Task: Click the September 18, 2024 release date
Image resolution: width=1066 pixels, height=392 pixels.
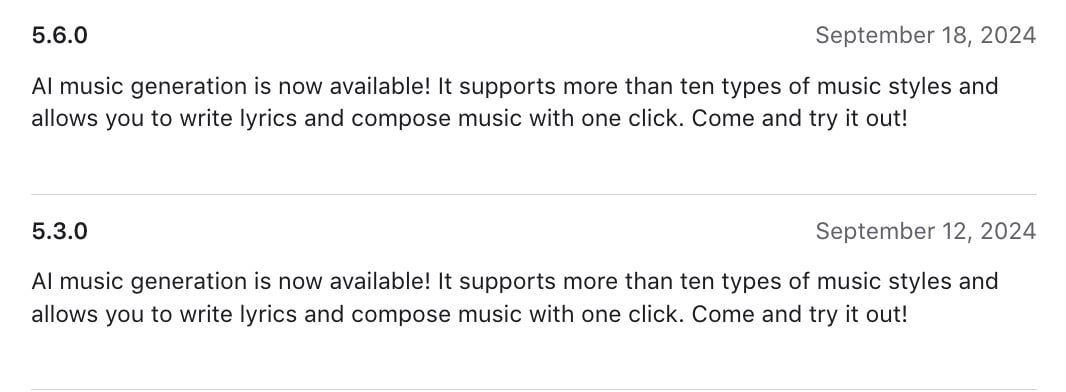Action: 925,35
